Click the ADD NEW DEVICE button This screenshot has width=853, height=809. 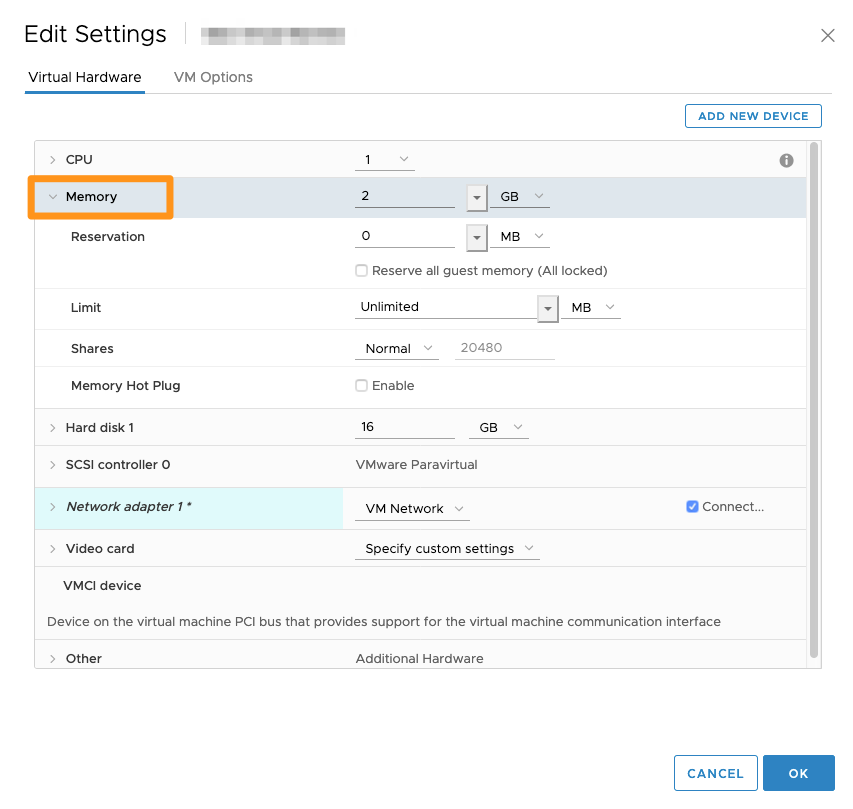753,116
